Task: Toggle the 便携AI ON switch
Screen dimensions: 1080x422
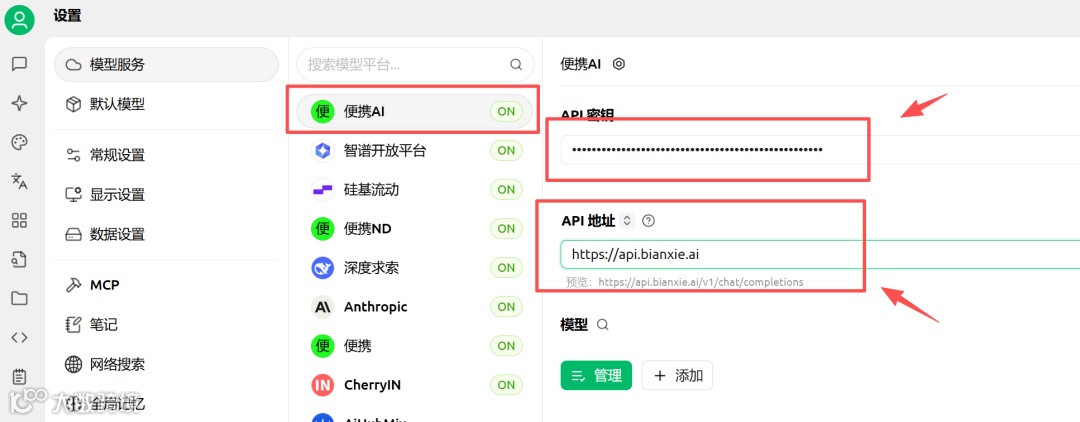Action: click(506, 112)
